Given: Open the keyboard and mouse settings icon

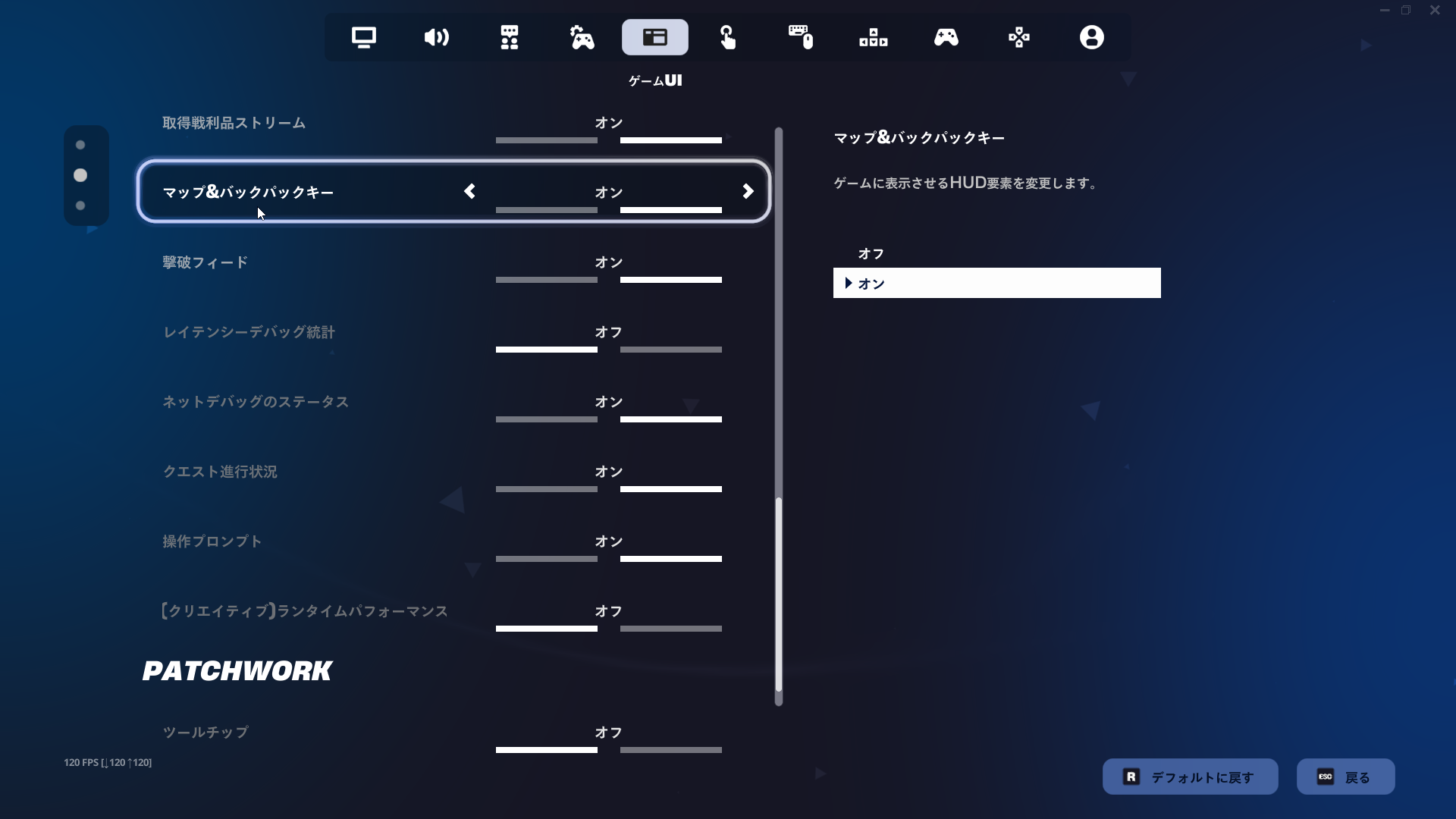Looking at the screenshot, I should point(800,37).
